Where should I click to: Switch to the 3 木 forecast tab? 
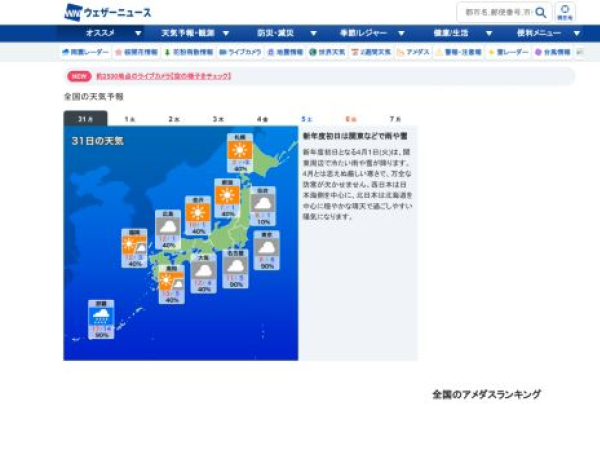(218, 119)
